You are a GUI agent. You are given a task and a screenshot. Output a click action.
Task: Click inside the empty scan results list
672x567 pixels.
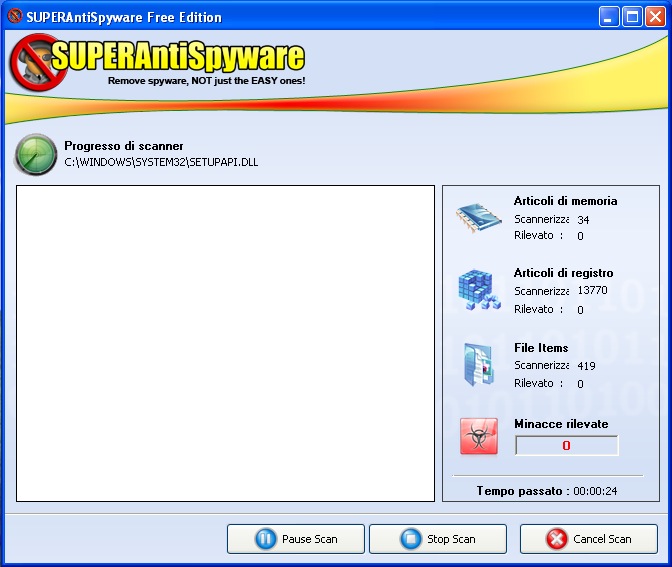click(225, 343)
